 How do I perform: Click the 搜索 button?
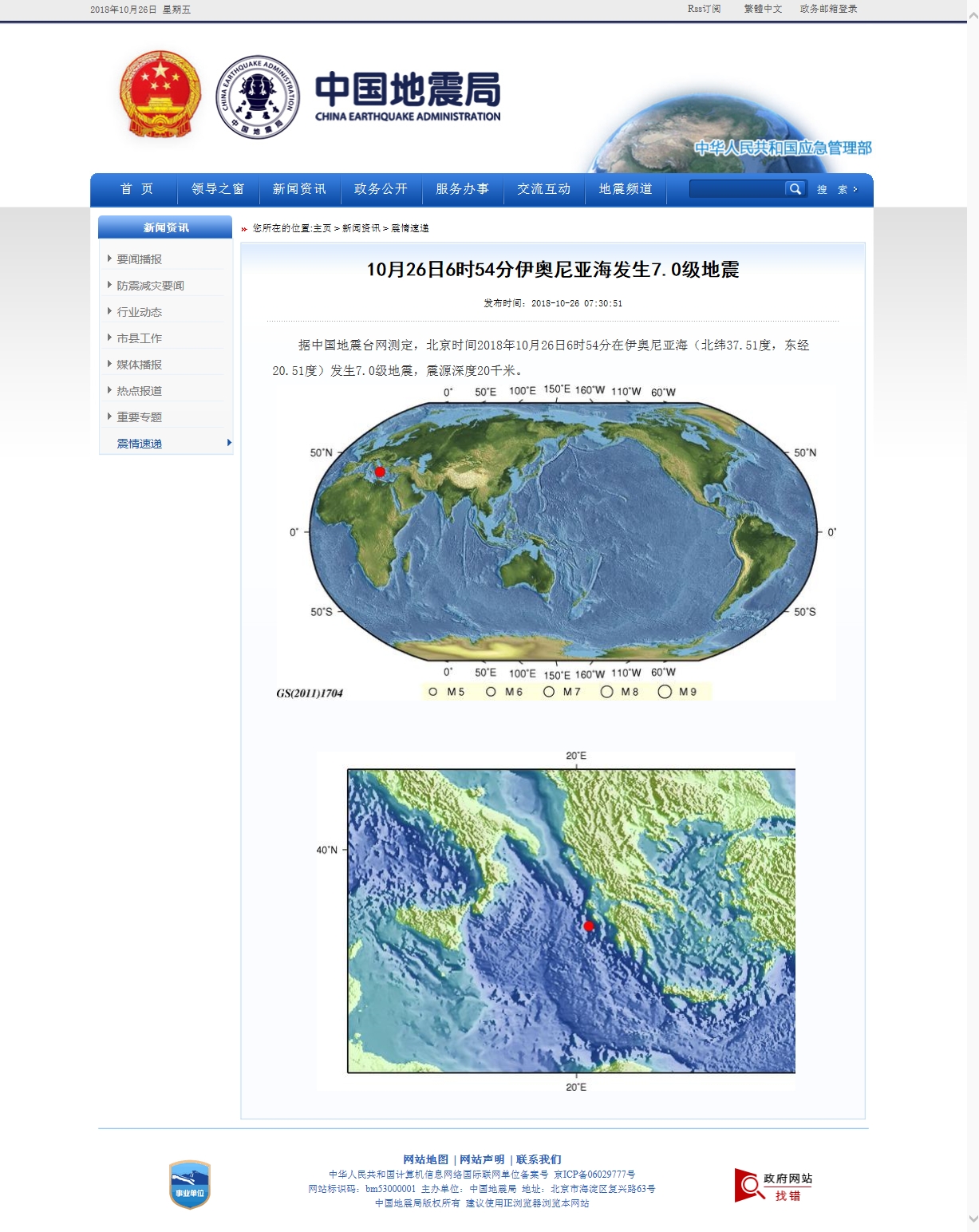click(832, 189)
